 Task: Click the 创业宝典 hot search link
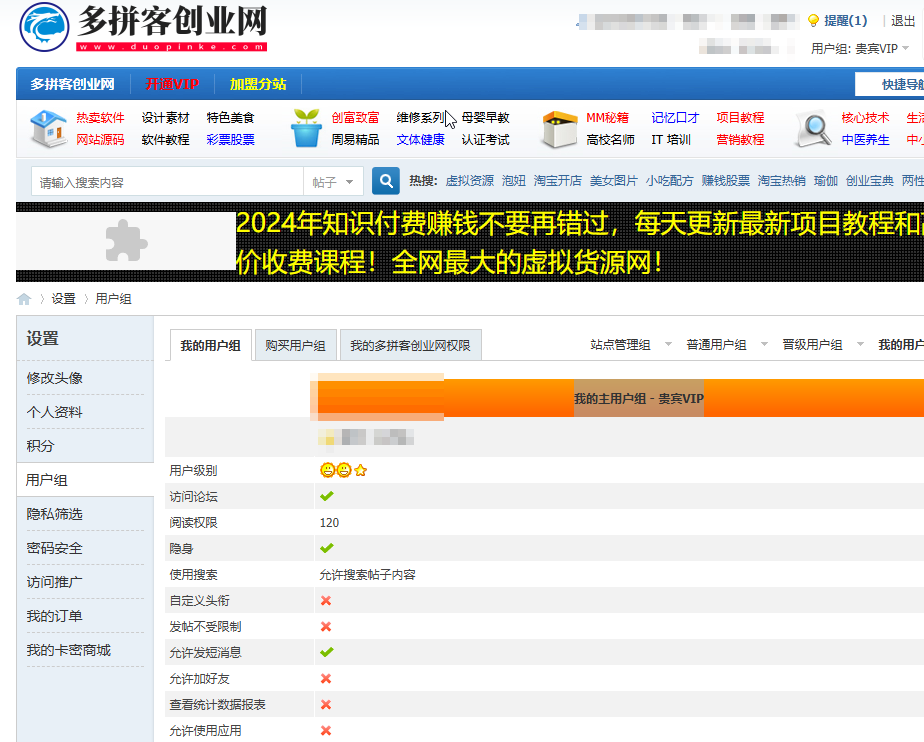(x=870, y=181)
